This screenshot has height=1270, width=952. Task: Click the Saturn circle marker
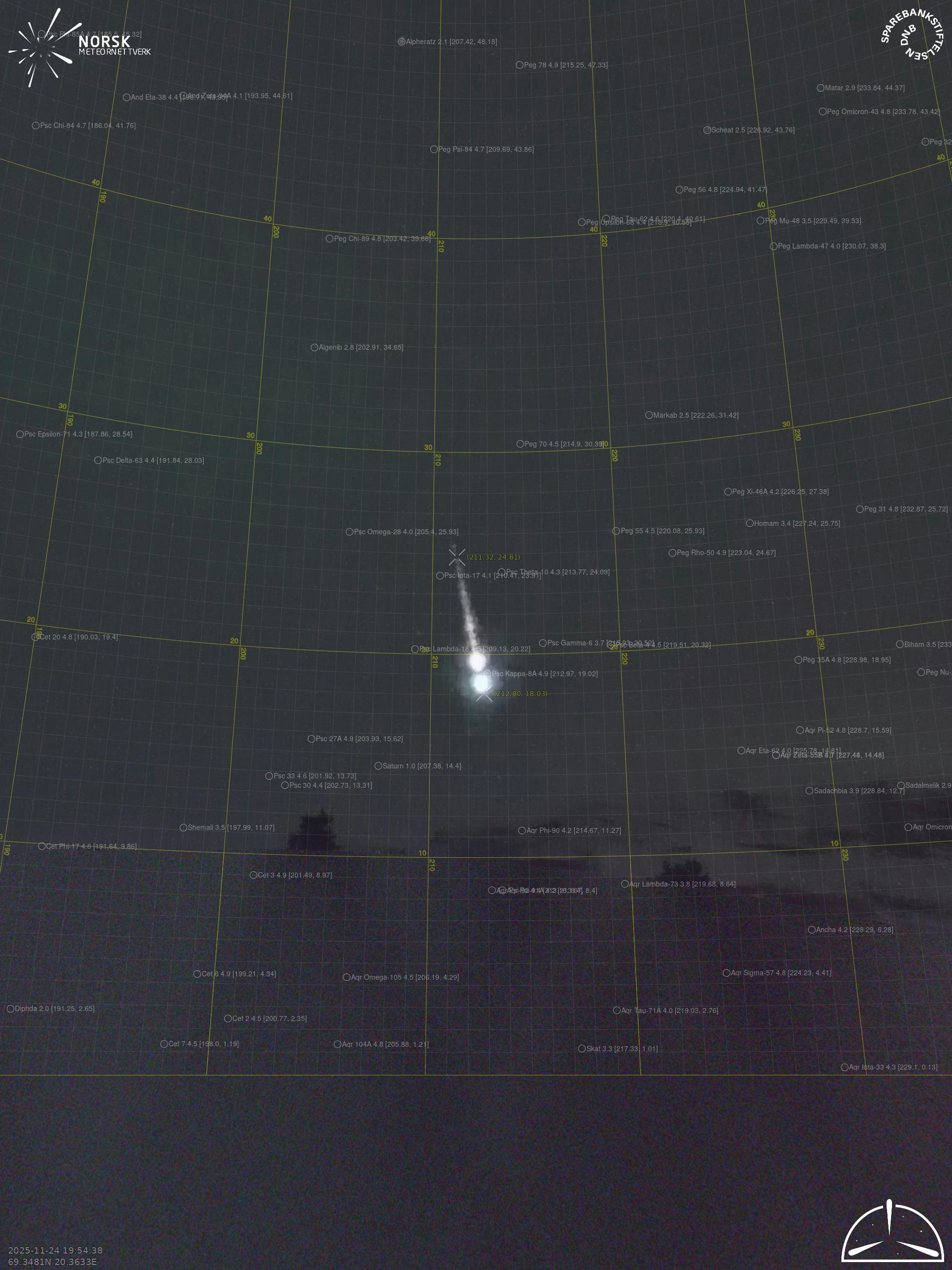[x=378, y=765]
